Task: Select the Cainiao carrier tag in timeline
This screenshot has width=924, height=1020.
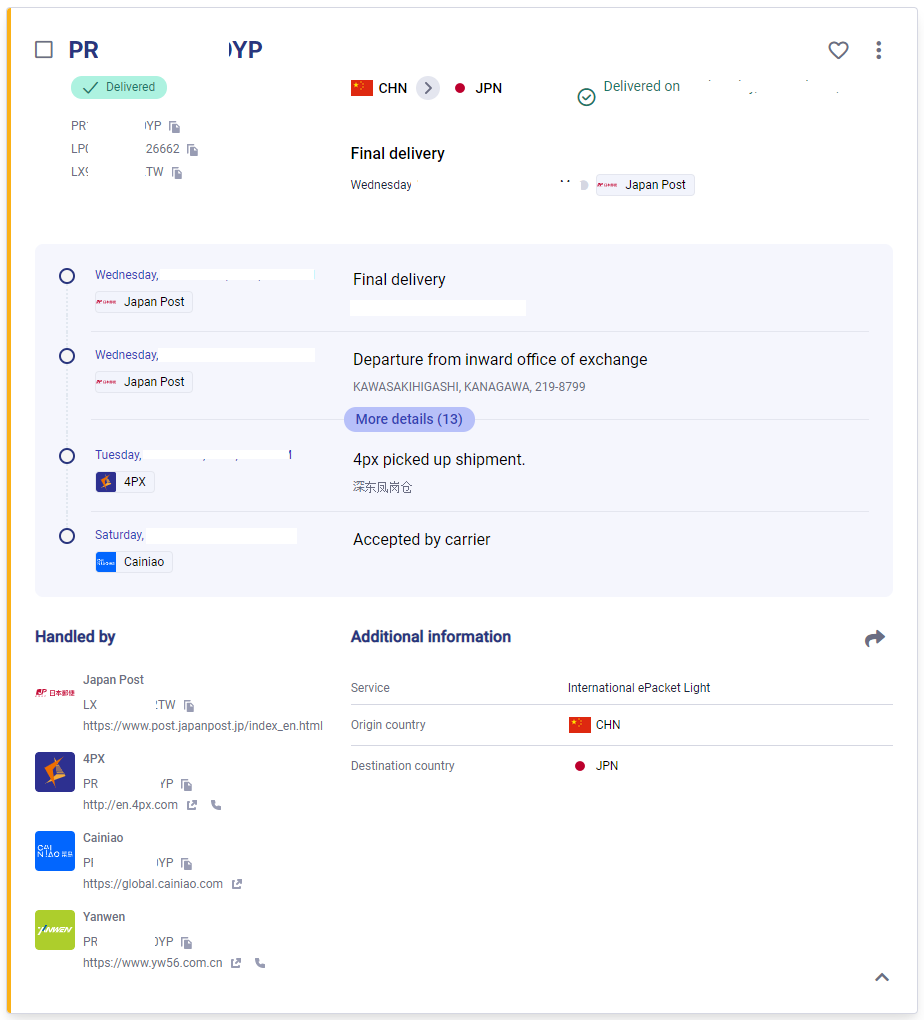Action: point(134,562)
